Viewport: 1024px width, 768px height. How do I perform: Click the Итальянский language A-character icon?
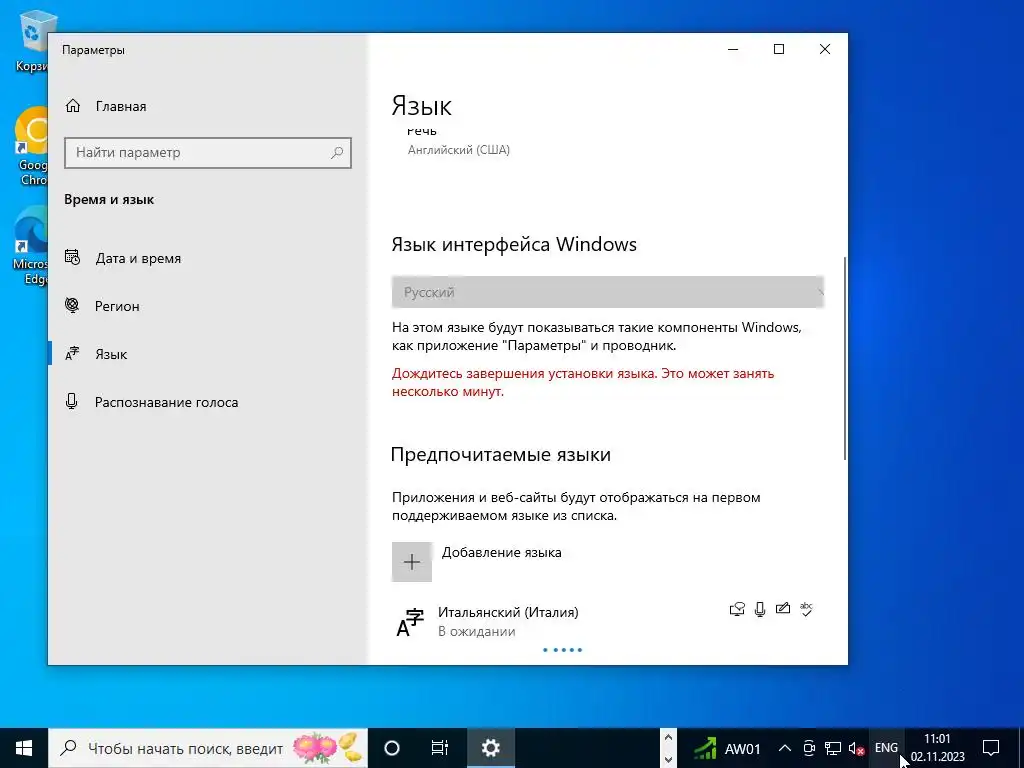pos(410,622)
